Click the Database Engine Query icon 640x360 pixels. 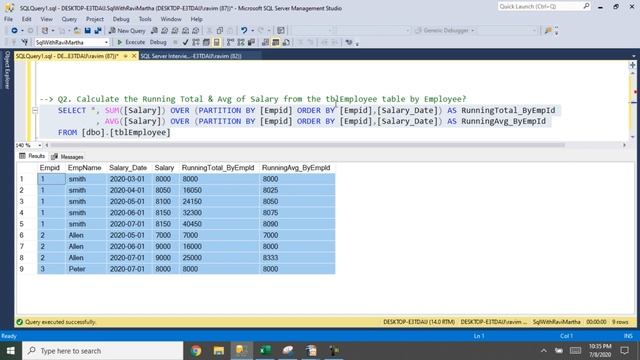[154, 31]
